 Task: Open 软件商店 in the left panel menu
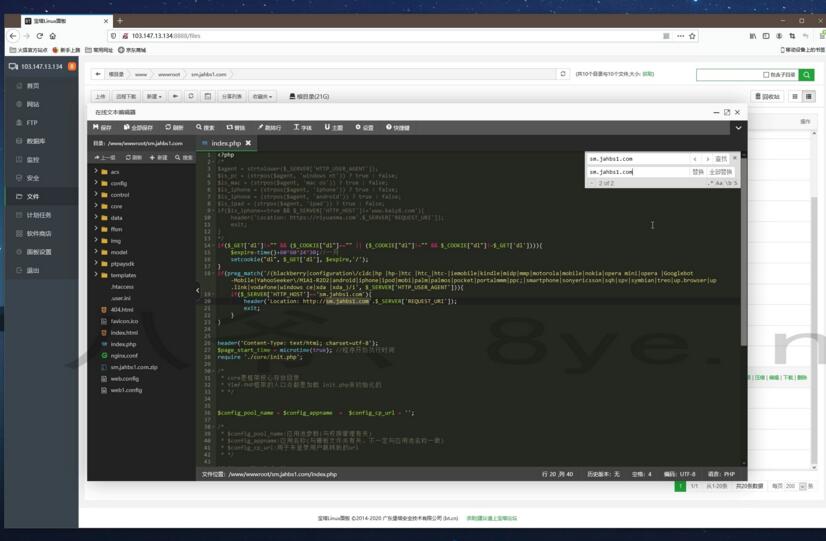(x=39, y=233)
